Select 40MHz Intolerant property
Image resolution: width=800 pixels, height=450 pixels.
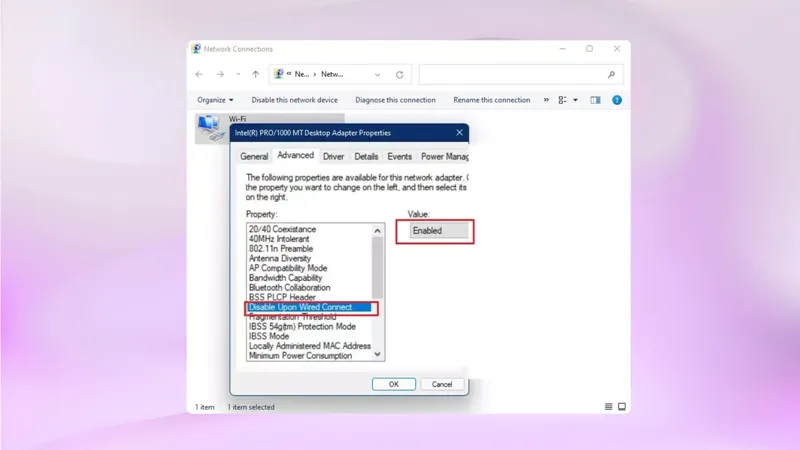click(279, 239)
